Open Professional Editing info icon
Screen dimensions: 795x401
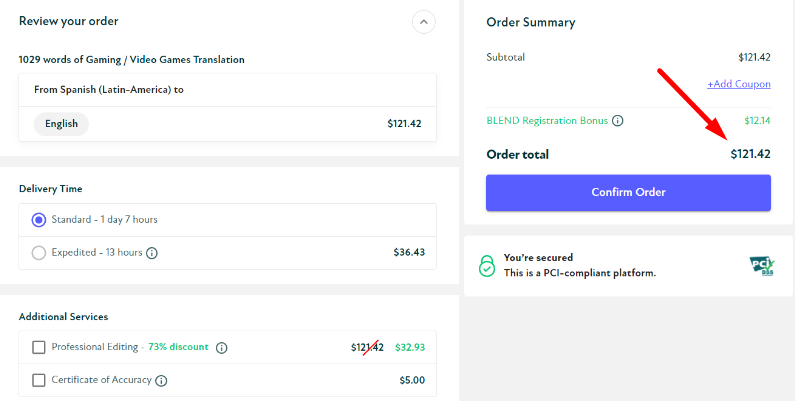(222, 348)
